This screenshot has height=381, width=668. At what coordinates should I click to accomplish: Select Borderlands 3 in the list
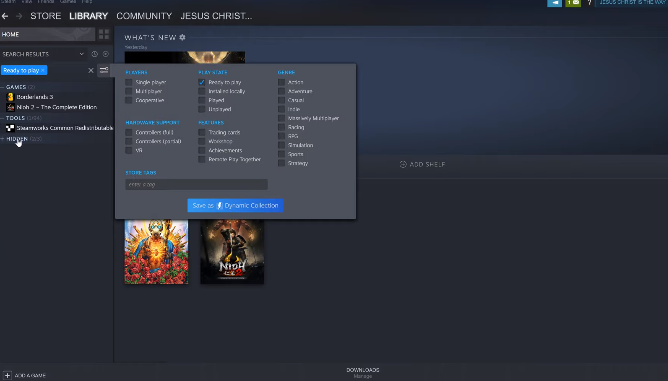(x=35, y=97)
